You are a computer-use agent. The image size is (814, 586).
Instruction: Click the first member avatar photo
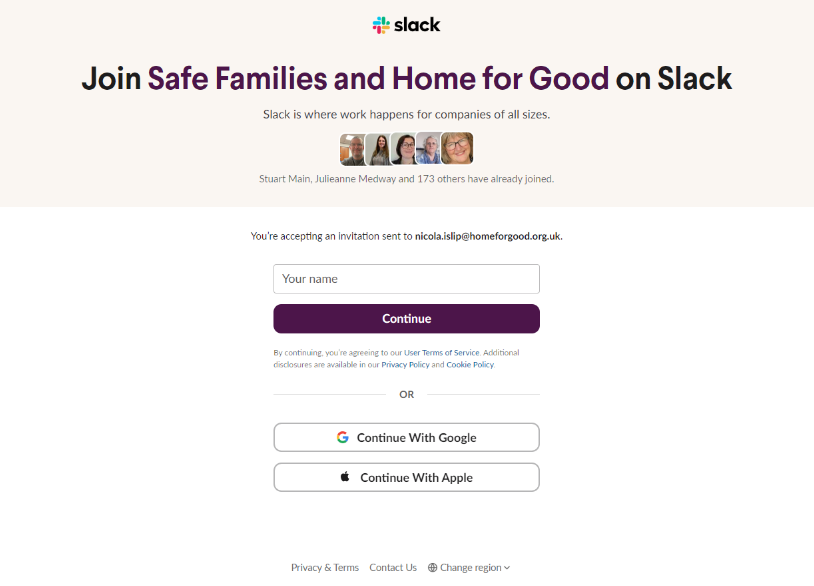click(352, 149)
